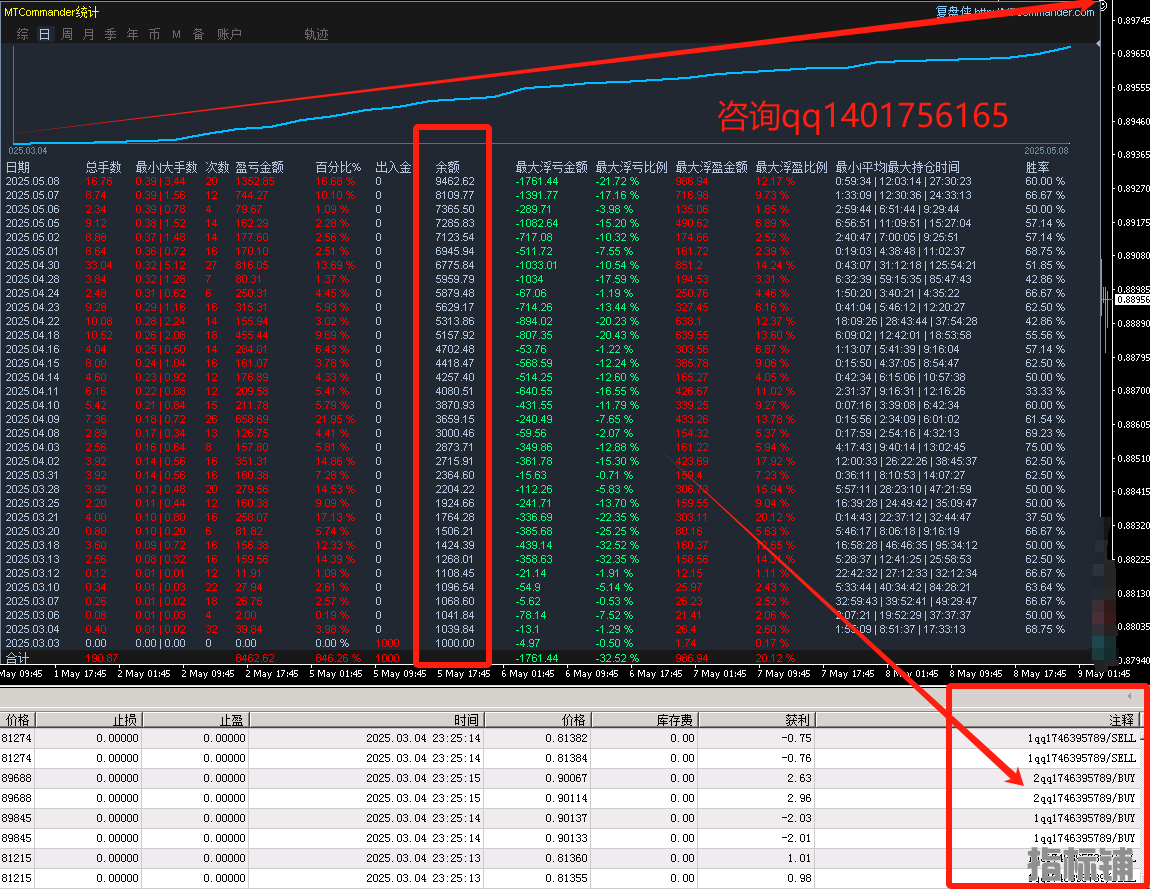This screenshot has height=889, width=1150.
Task: Click the 出入金 column header
Action: tap(394, 167)
